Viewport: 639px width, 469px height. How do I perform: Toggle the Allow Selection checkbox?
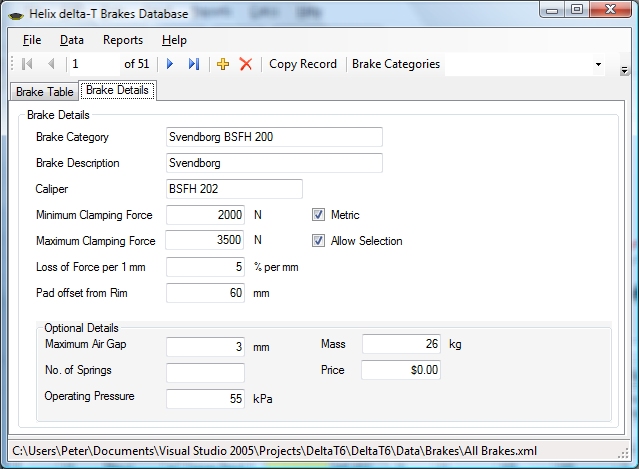[318, 241]
